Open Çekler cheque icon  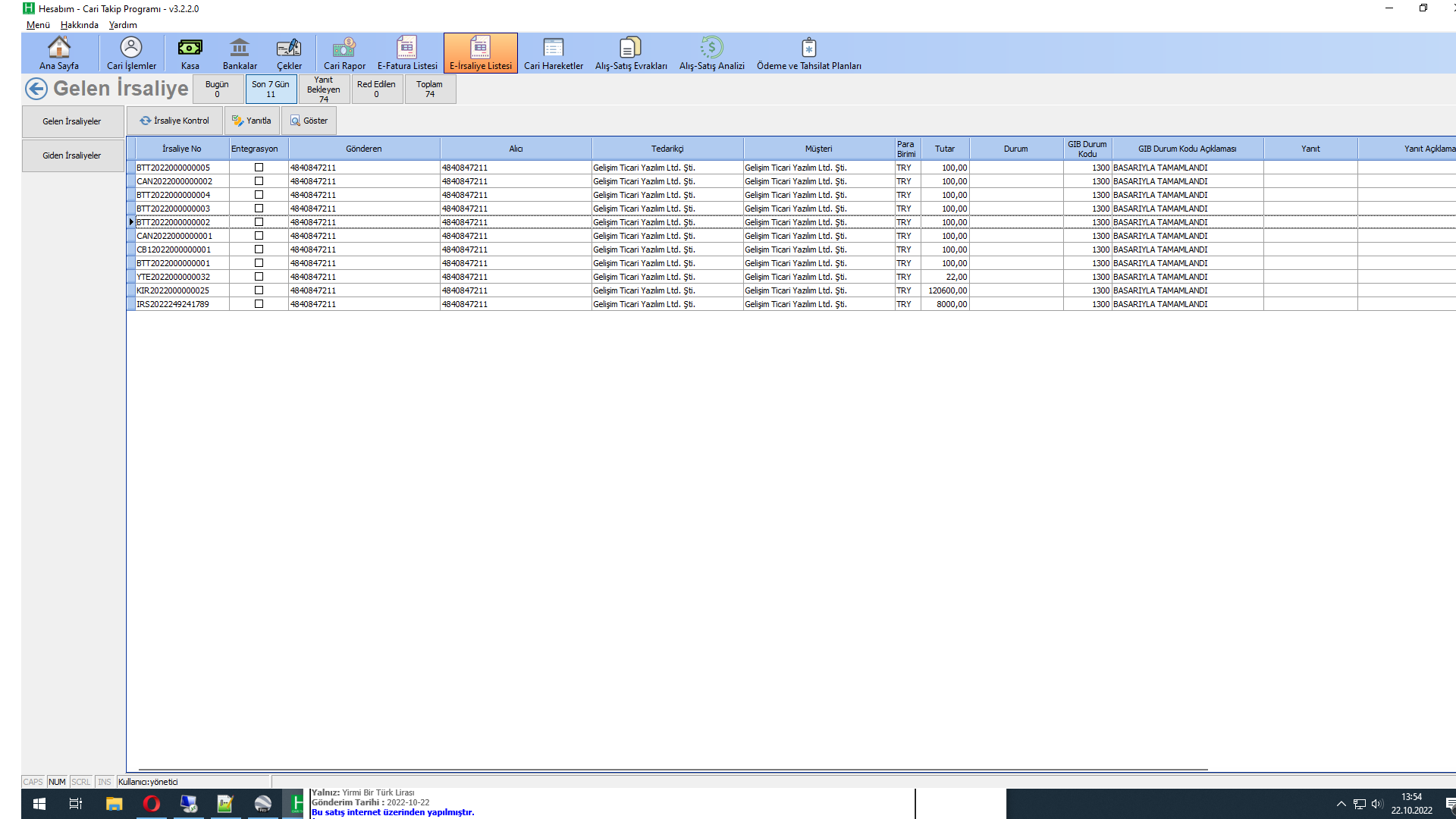(289, 53)
